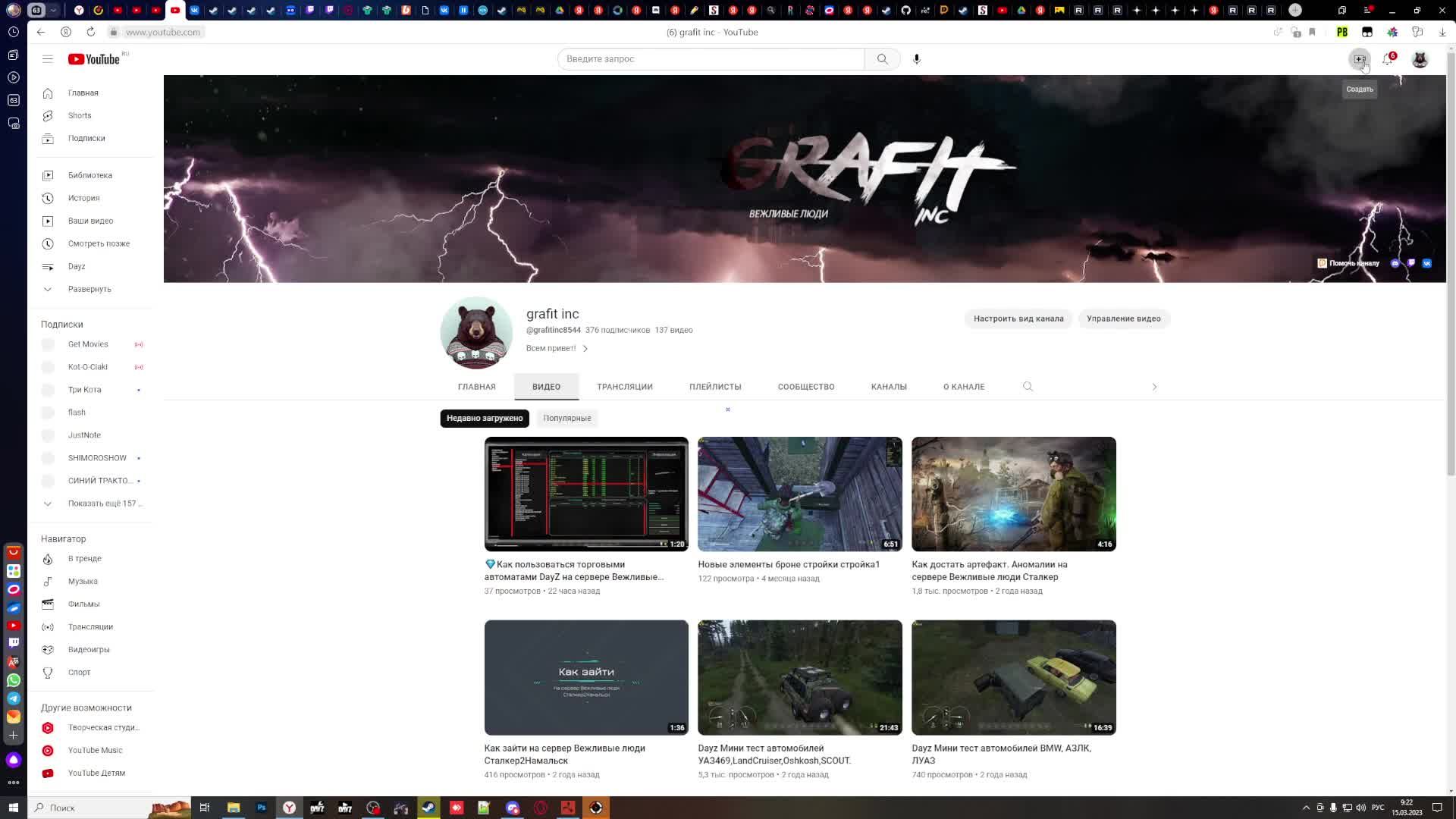Select the Recently uploaded filter chip
1456x819 pixels.
tap(485, 418)
